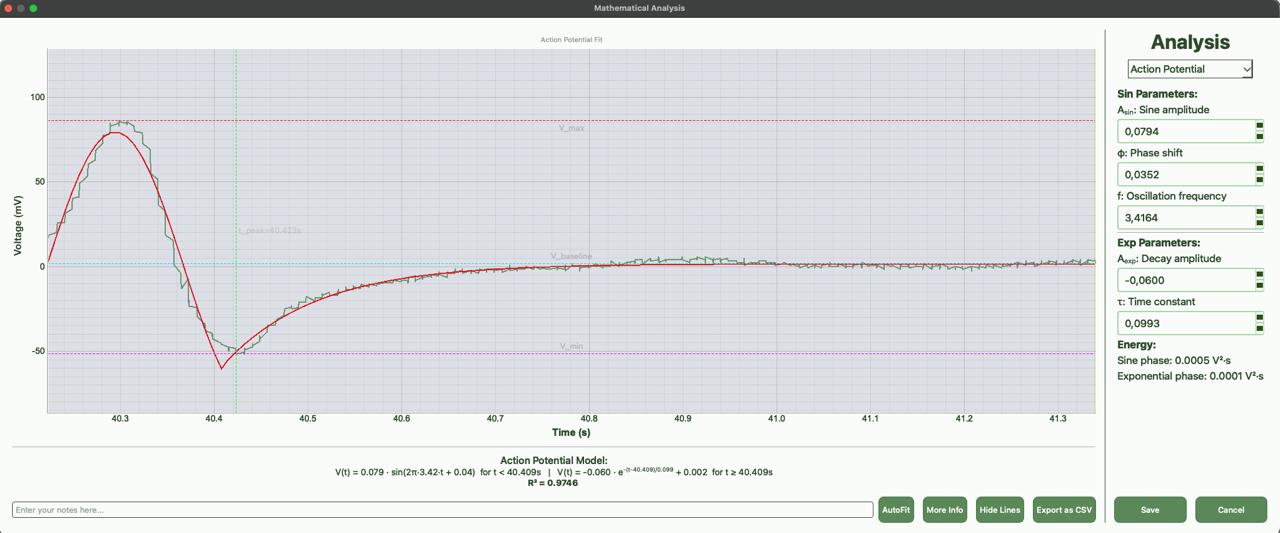Run AutoFit on the curve
This screenshot has height=533, width=1280.
[896, 510]
